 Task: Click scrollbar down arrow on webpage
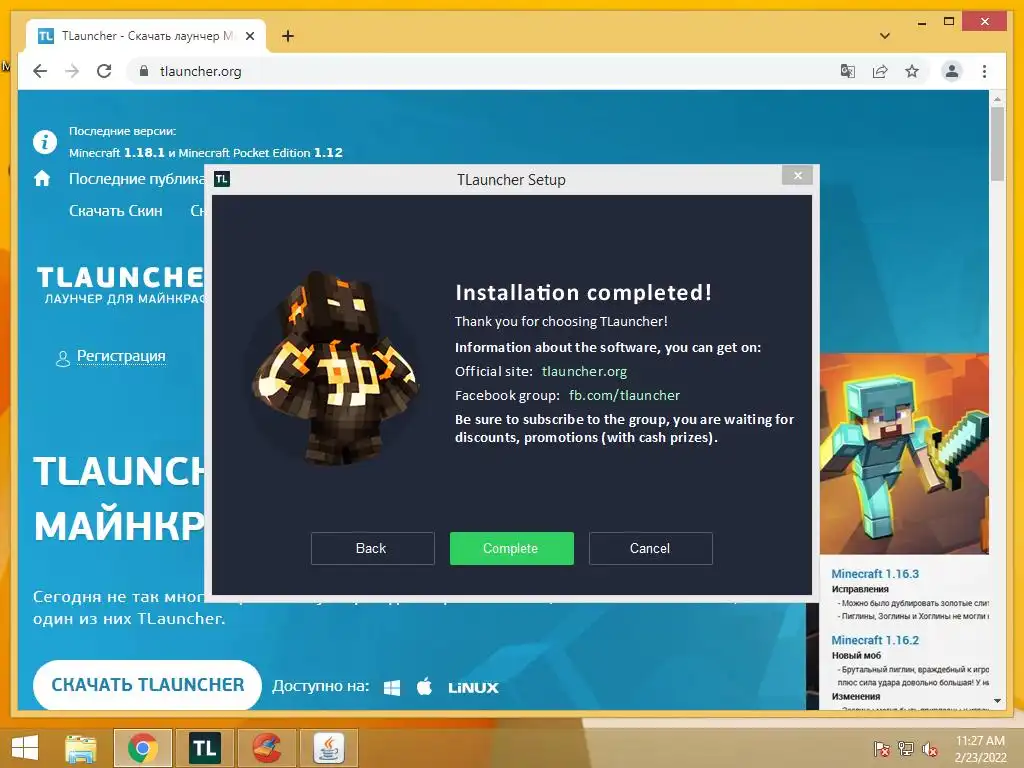pos(997,701)
